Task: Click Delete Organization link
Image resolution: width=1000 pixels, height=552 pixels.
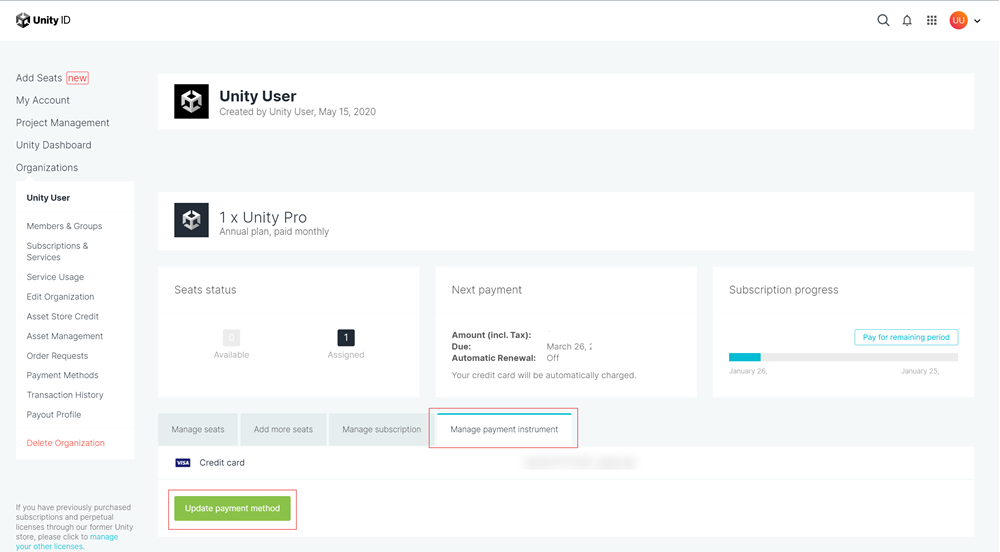Action: pyautogui.click(x=66, y=443)
